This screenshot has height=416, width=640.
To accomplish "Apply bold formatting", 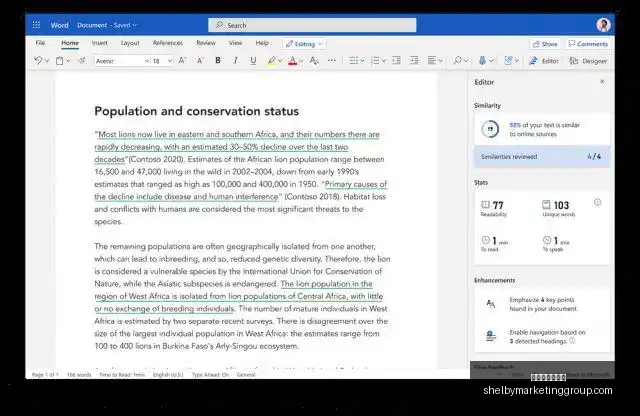I will (218, 60).
